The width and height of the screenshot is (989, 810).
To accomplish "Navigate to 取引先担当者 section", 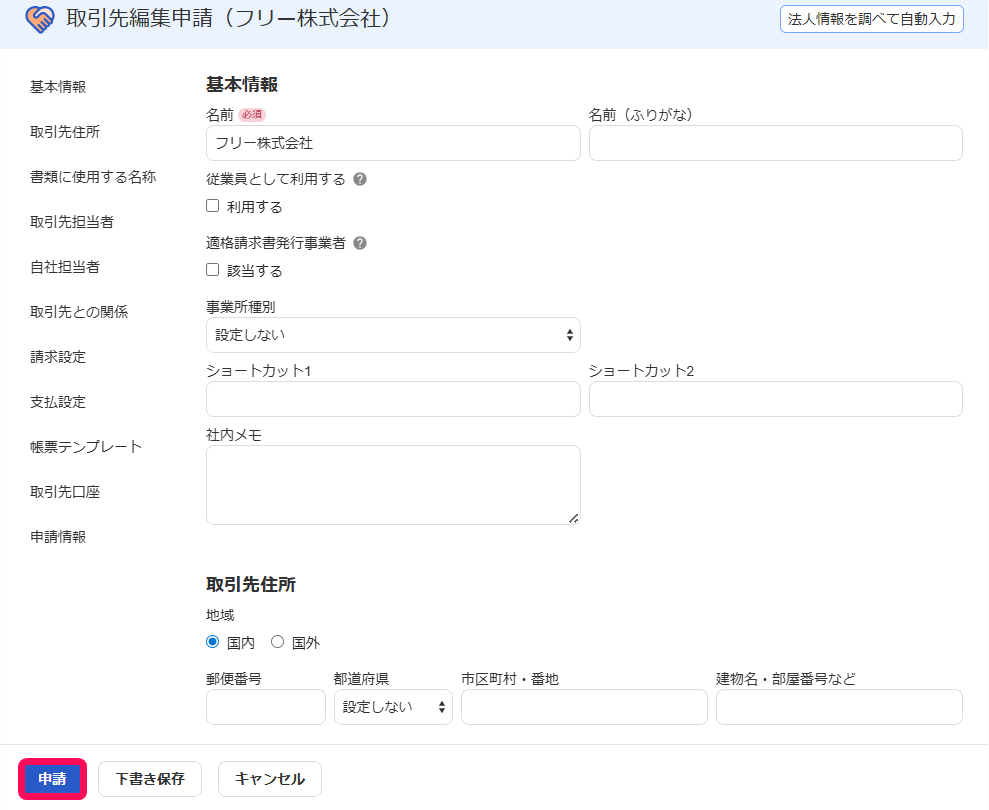I will click(72, 222).
